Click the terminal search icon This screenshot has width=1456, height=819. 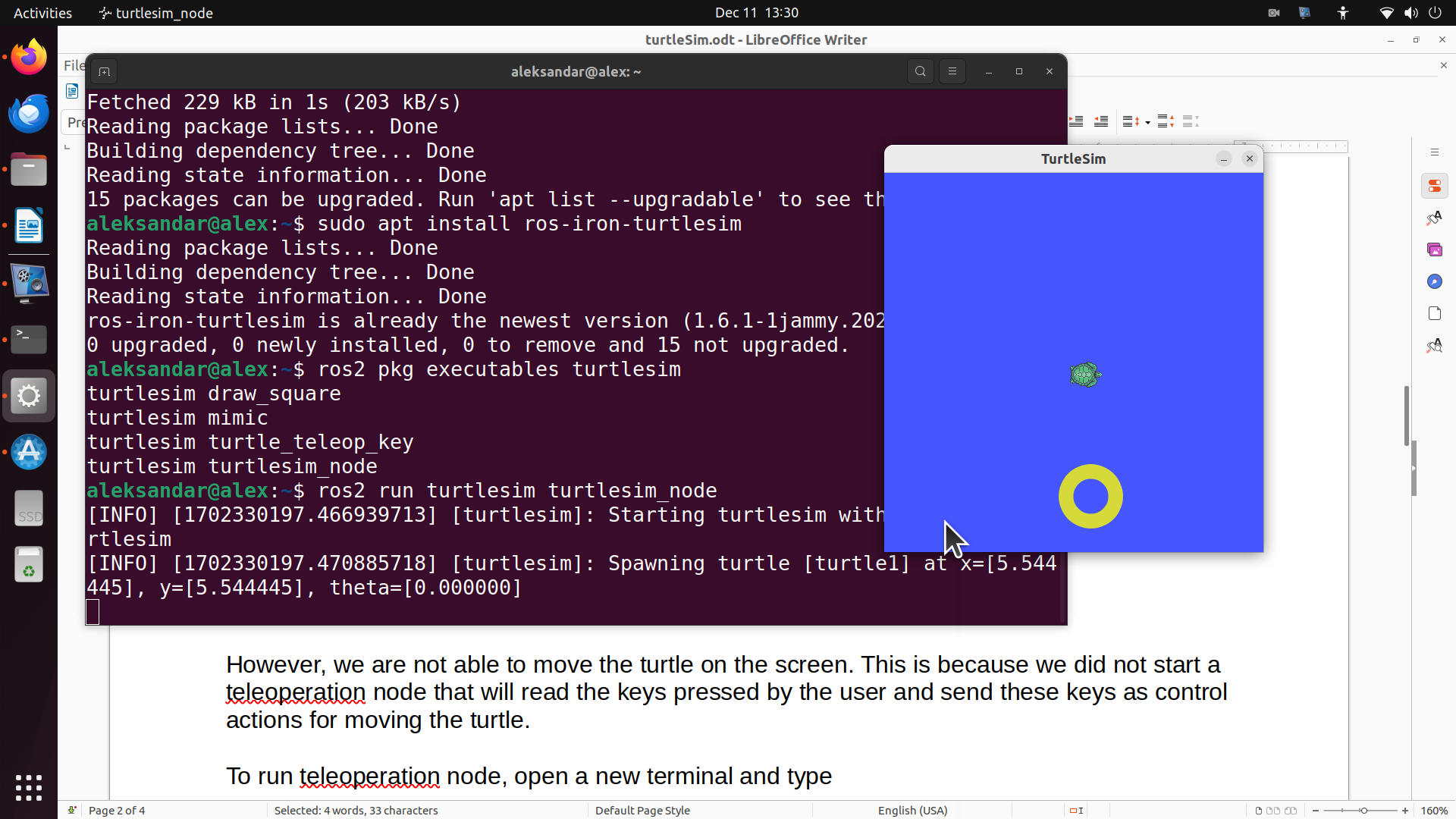click(x=920, y=71)
